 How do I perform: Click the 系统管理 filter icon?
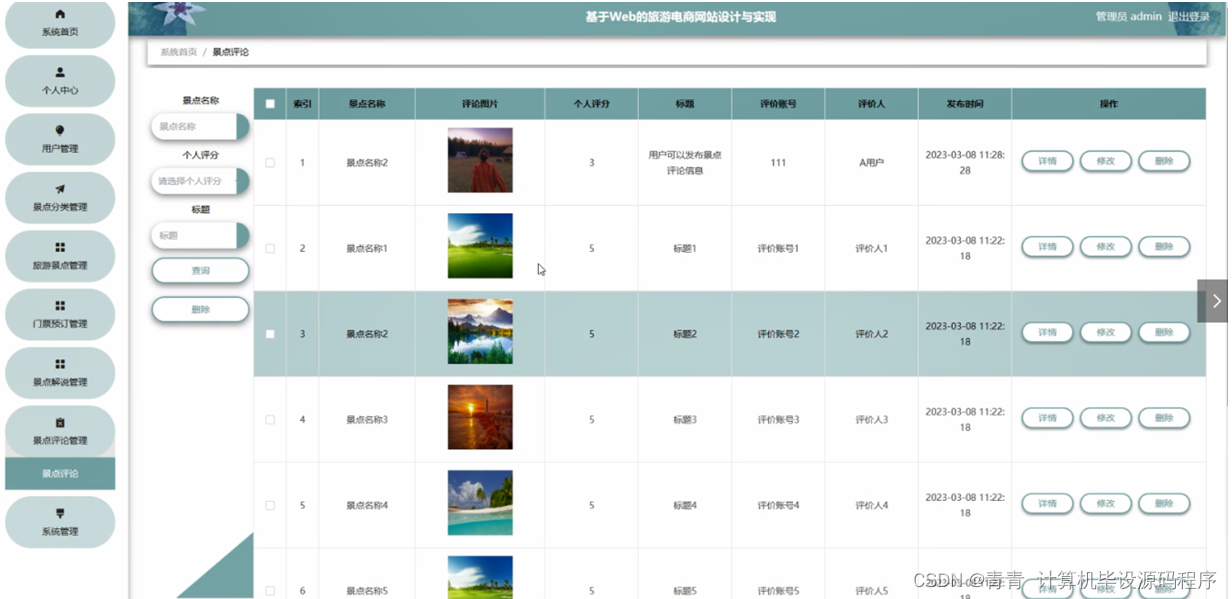pos(59,510)
